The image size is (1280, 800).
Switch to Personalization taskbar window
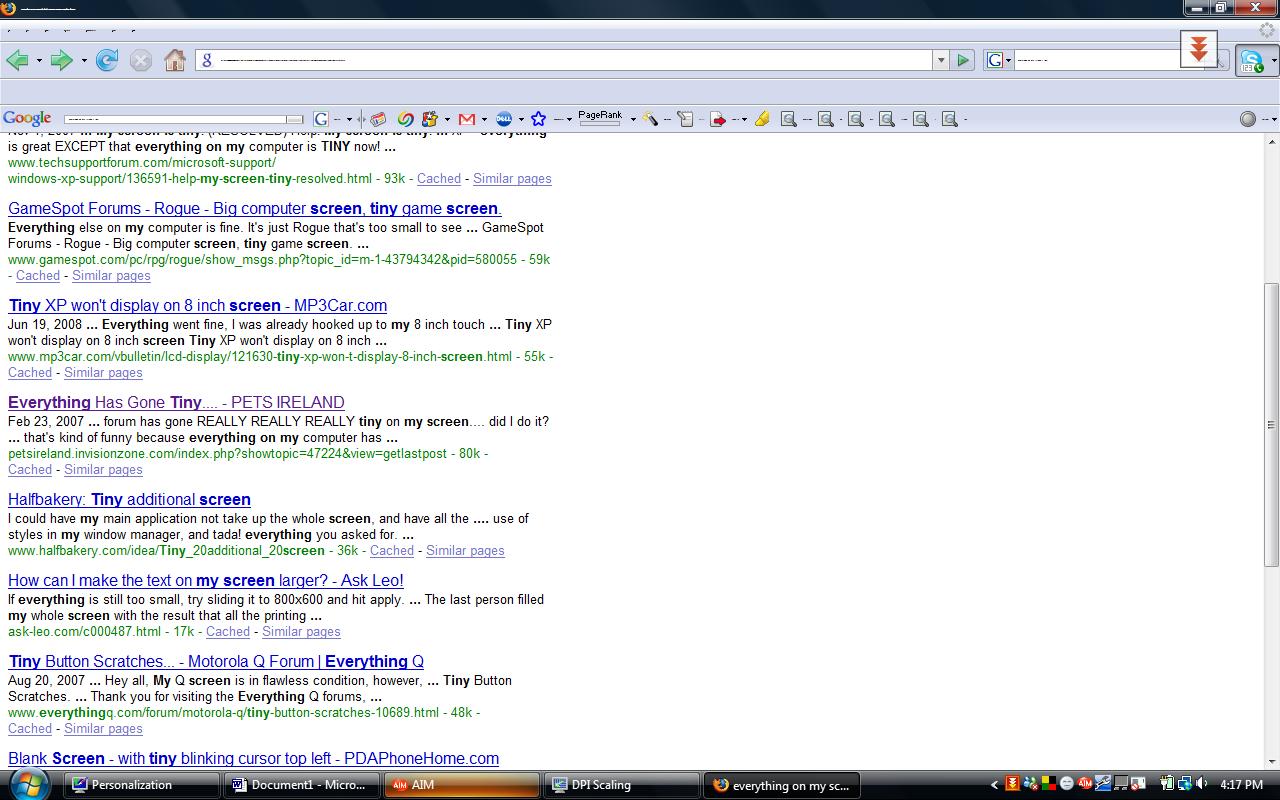tap(142, 785)
